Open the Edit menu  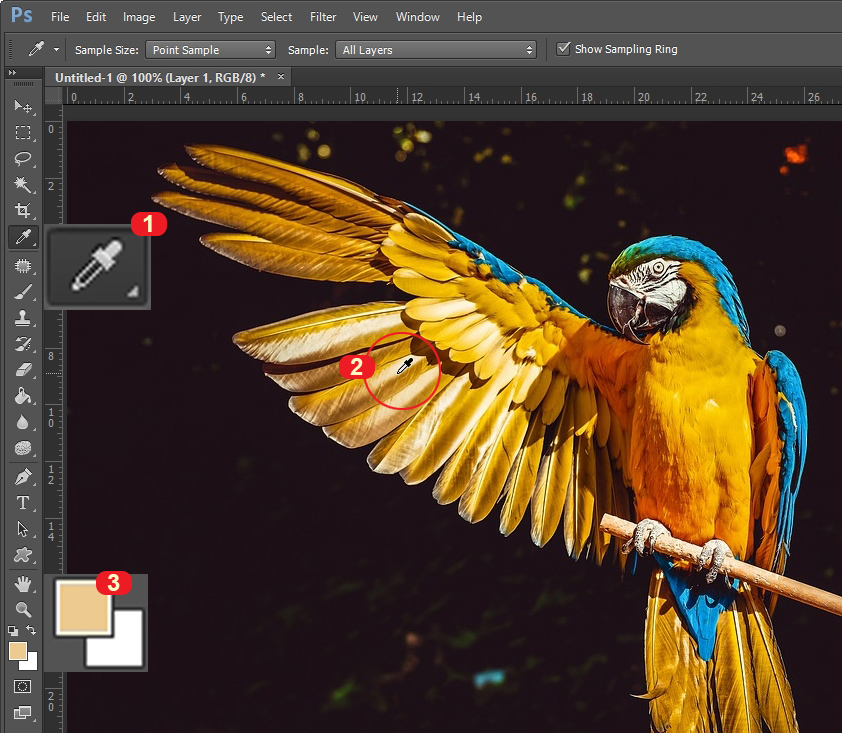(x=96, y=17)
